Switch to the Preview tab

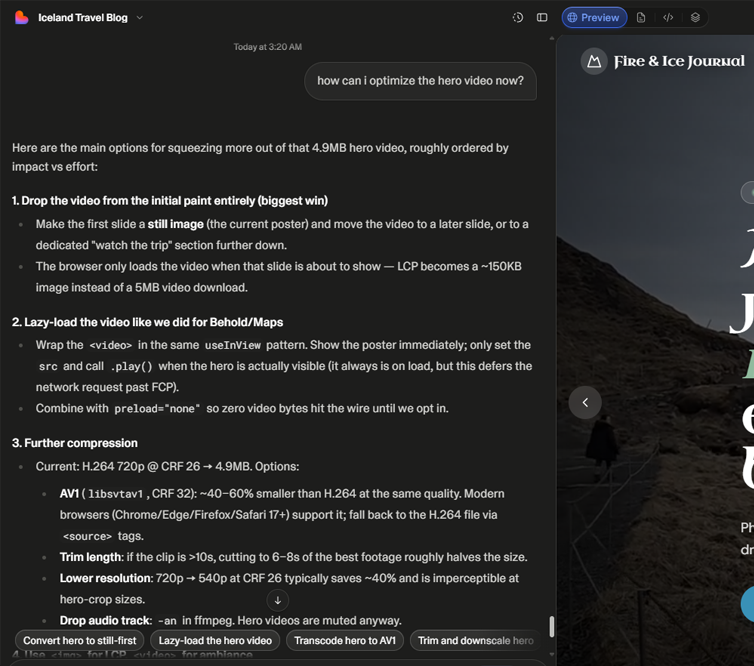tap(594, 18)
